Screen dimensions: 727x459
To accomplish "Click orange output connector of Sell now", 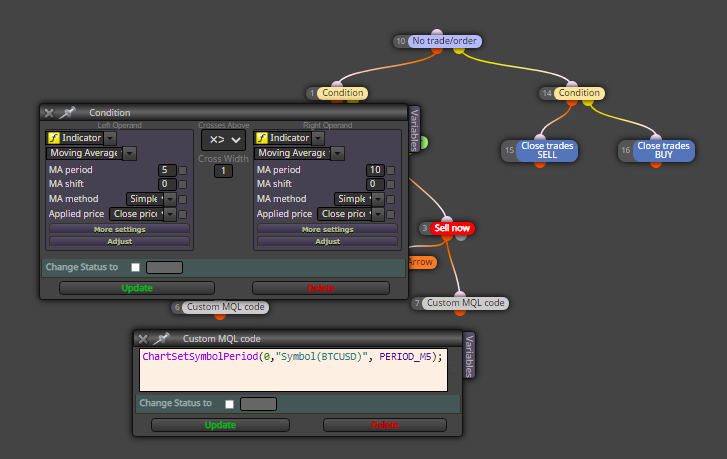I will (x=446, y=236).
